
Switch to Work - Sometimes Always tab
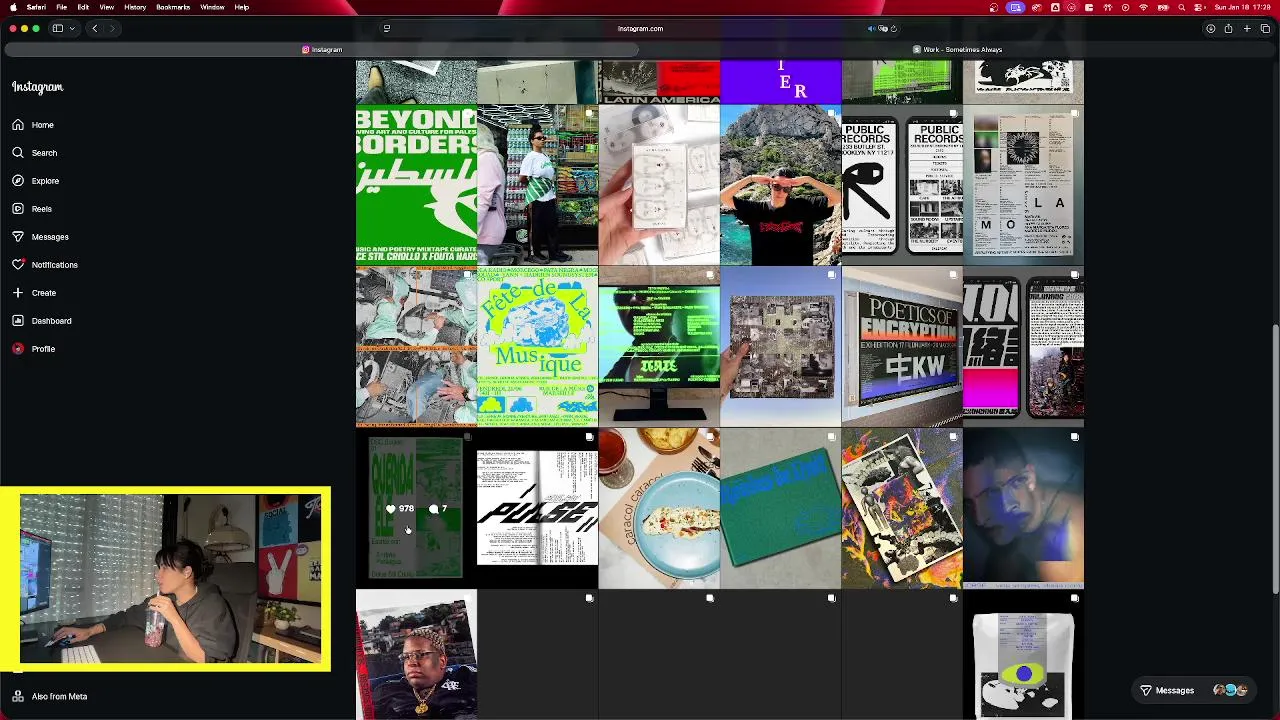pos(957,49)
